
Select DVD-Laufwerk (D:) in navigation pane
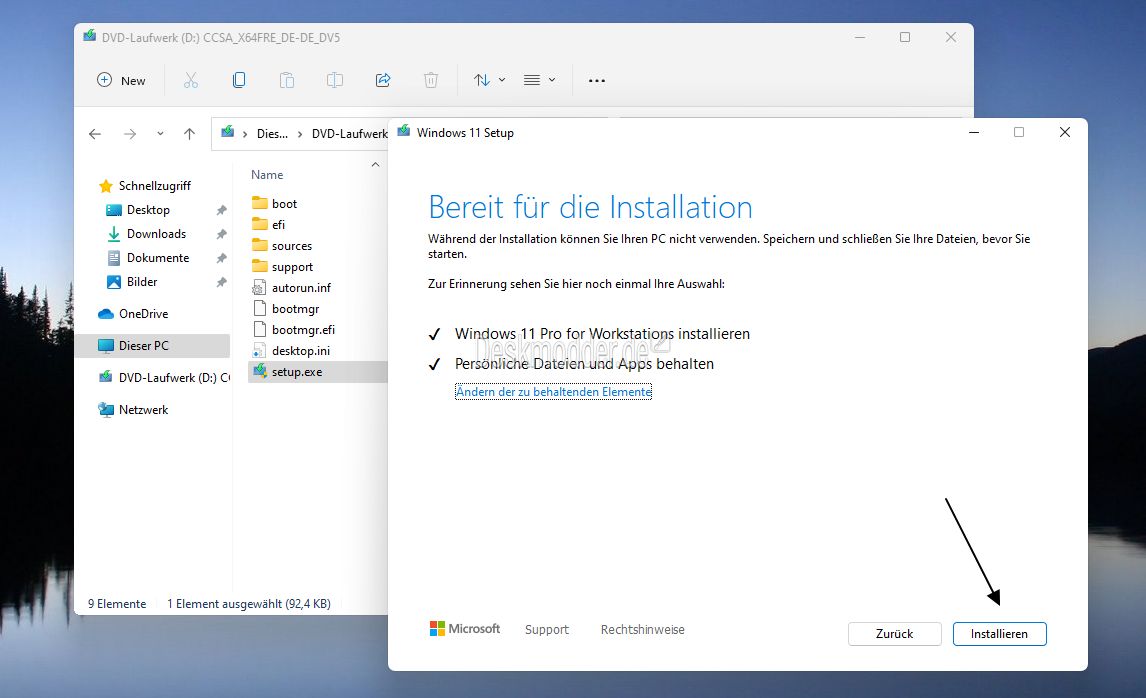[164, 378]
